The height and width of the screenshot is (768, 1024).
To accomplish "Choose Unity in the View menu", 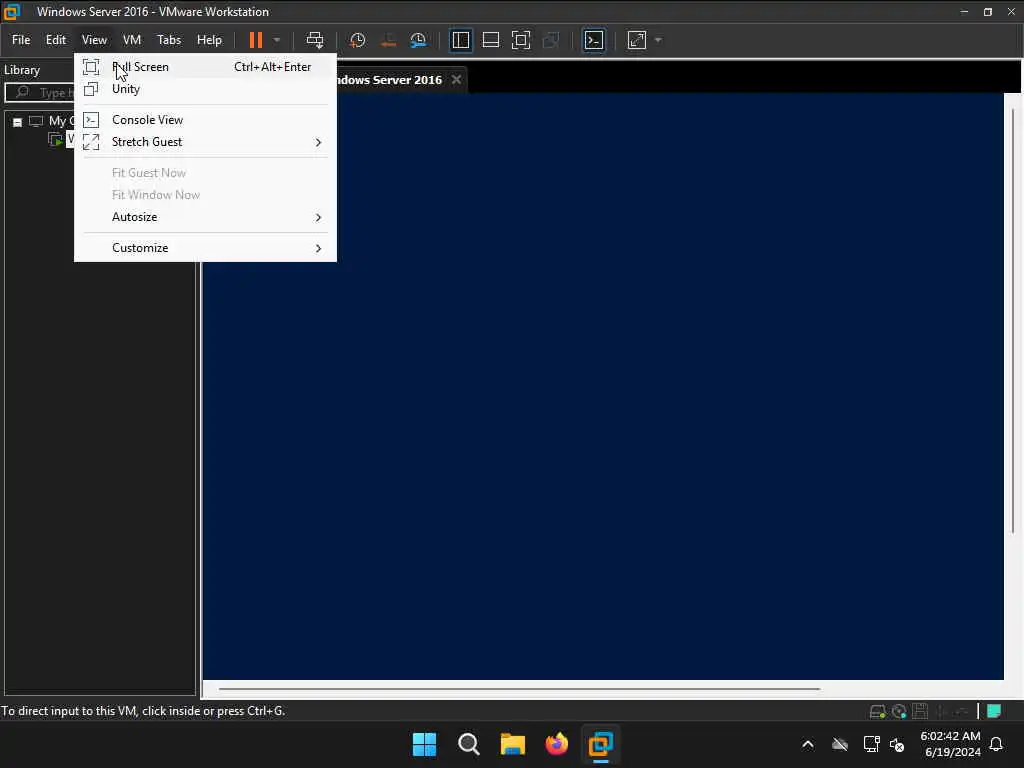I will (x=205, y=89).
